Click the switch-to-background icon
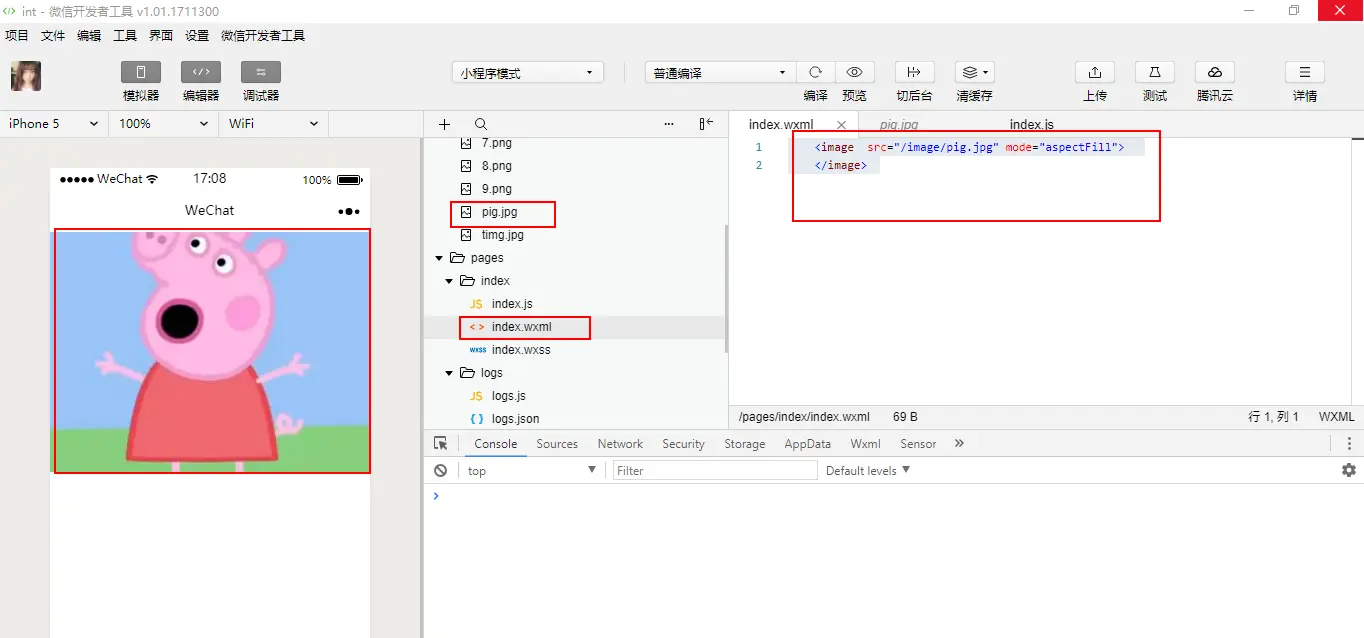Viewport: 1364px width, 638px height. pyautogui.click(x=914, y=72)
